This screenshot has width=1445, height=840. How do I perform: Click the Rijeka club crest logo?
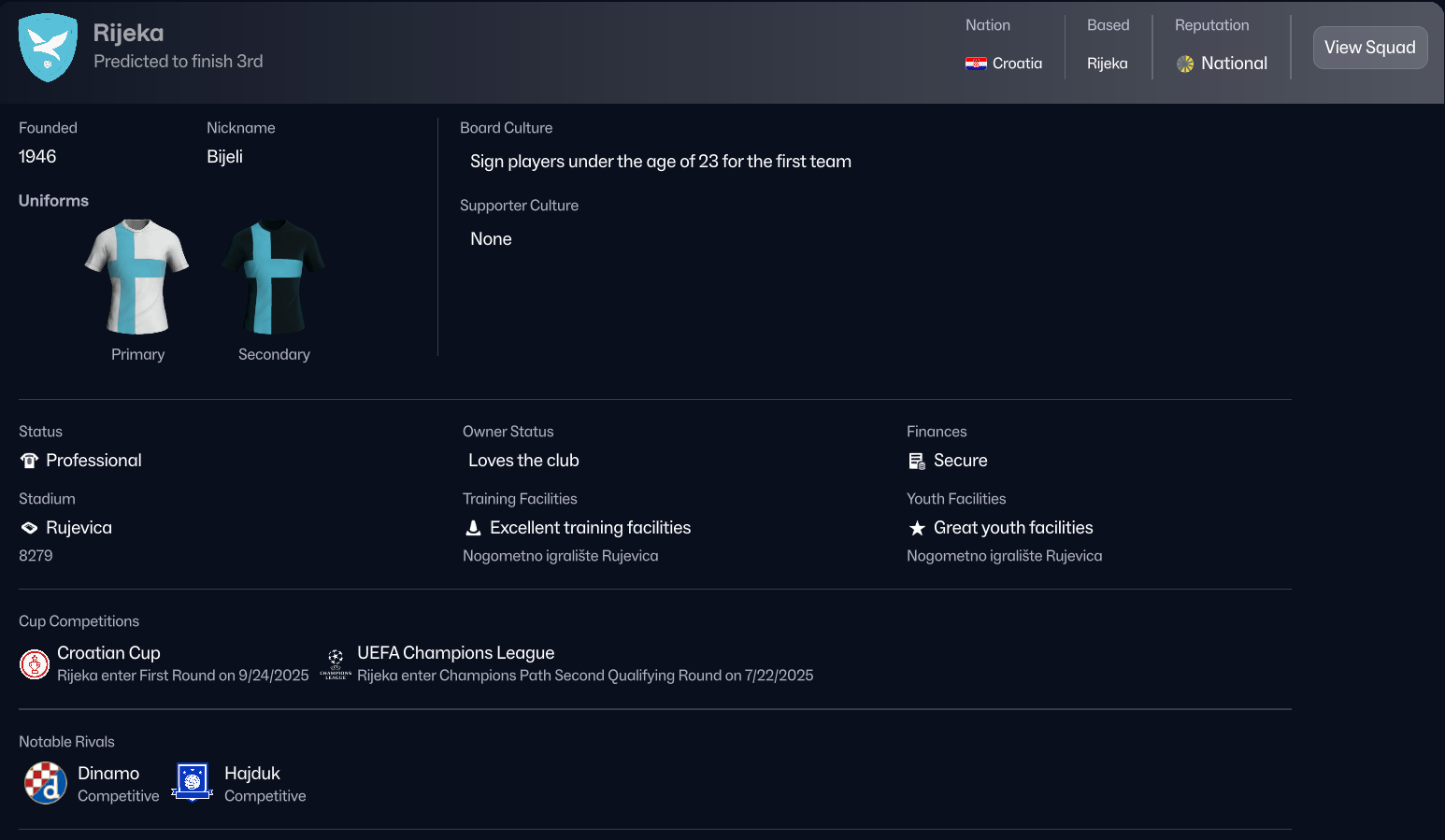pyautogui.click(x=48, y=48)
